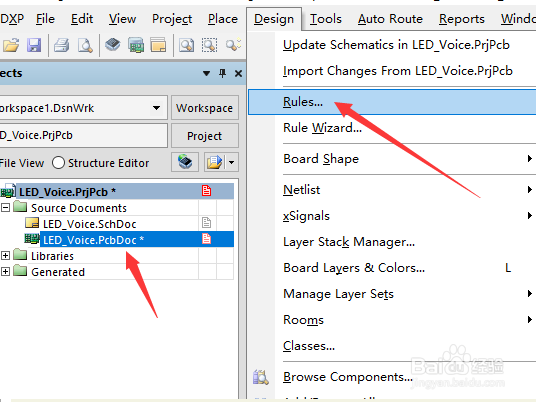Image resolution: width=536 pixels, height=402 pixels.
Task: Open the workspace name dropdown
Action: click(157, 108)
